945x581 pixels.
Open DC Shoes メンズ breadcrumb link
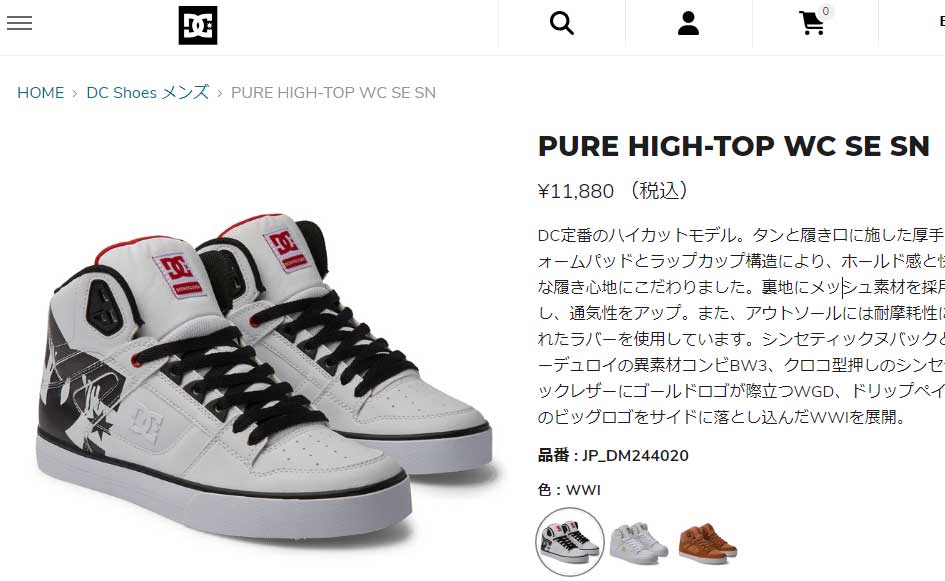point(148,92)
